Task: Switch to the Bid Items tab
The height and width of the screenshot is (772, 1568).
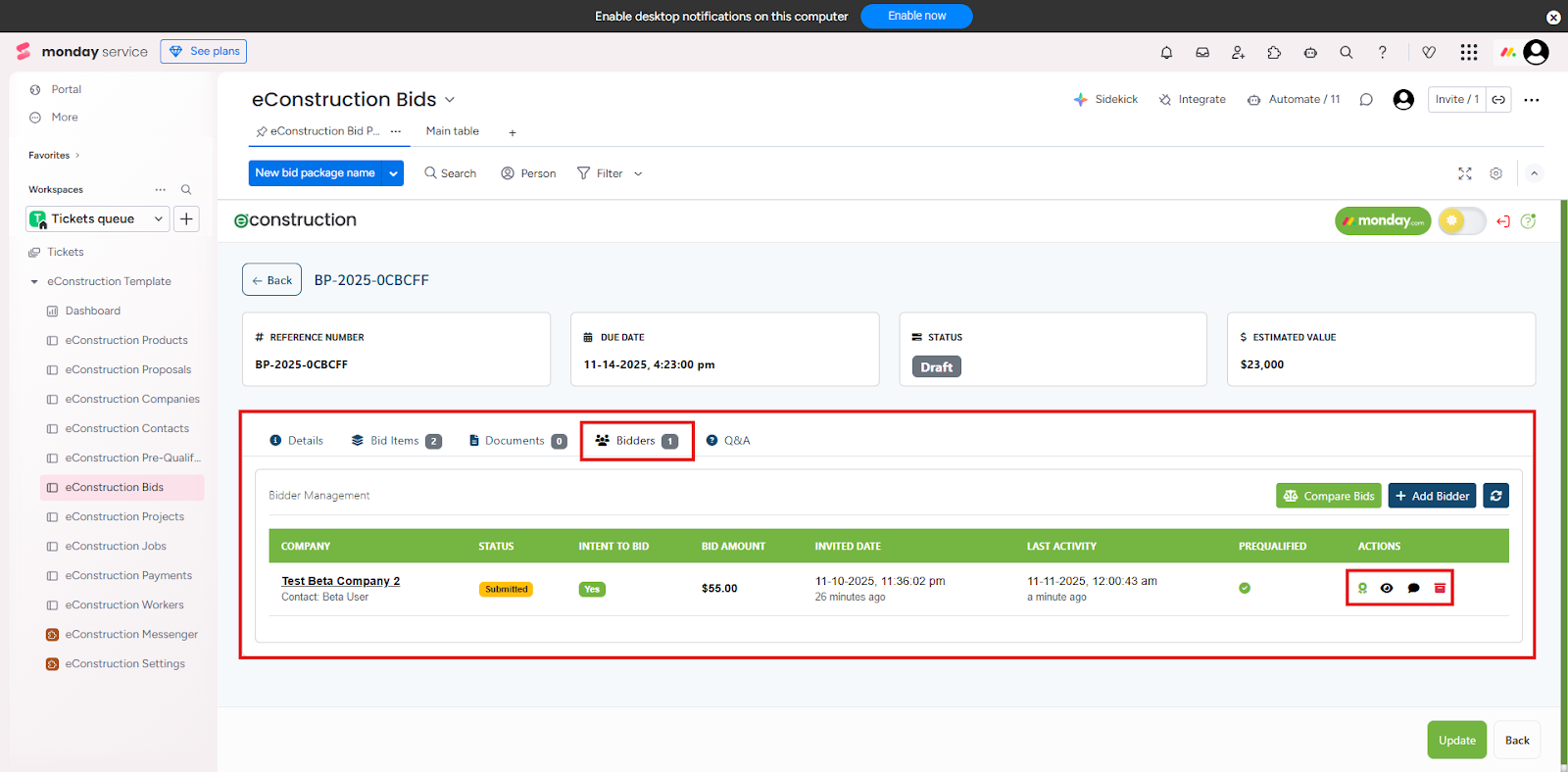Action: [396, 441]
